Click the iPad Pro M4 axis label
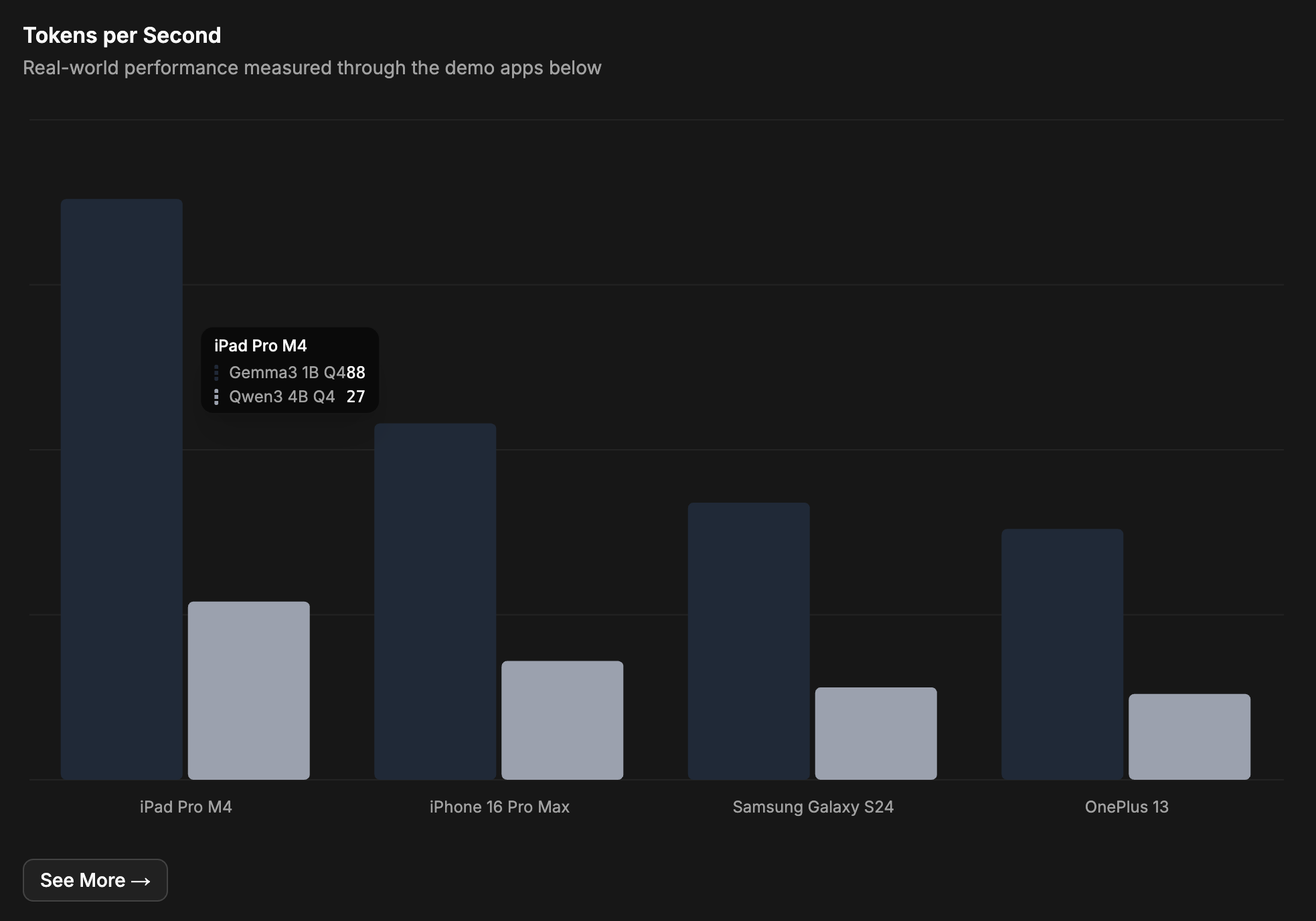1316x921 pixels. (186, 807)
